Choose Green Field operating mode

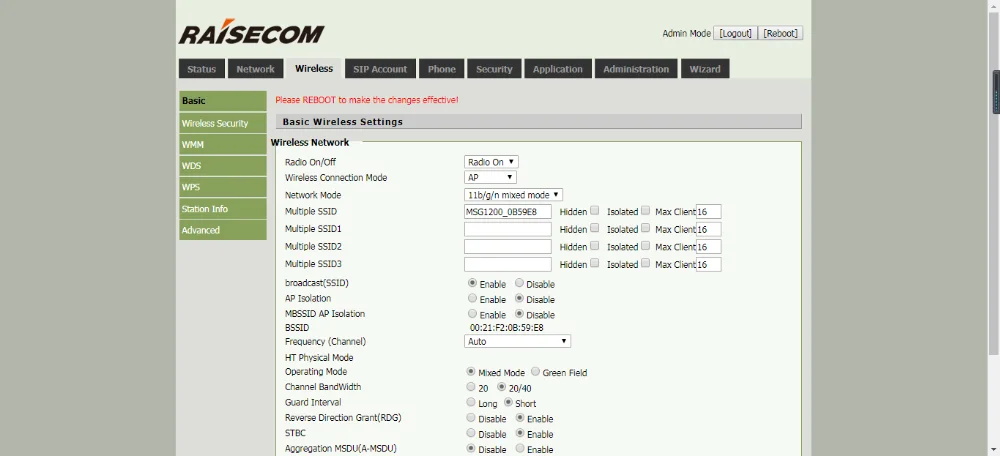pos(535,371)
